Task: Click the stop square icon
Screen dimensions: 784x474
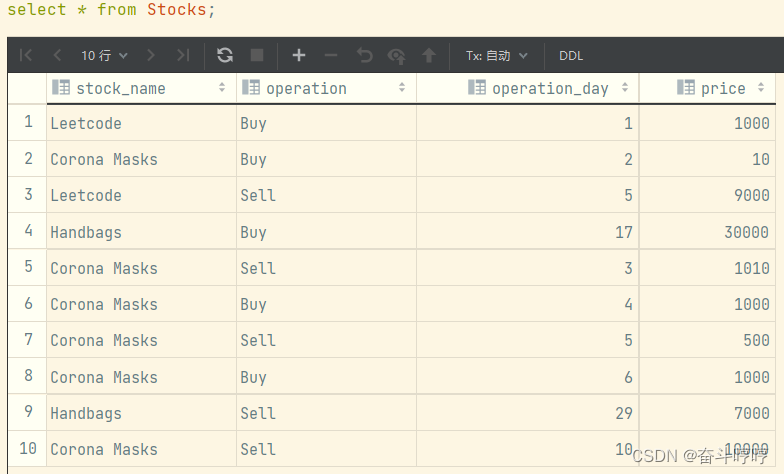Action: pos(257,55)
